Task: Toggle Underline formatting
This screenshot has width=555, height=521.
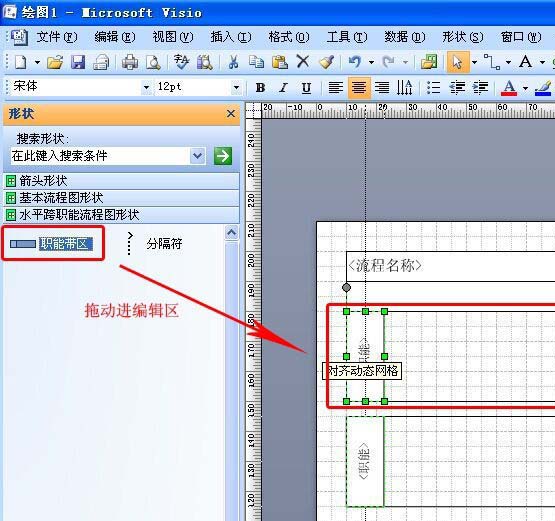Action: 306,87
